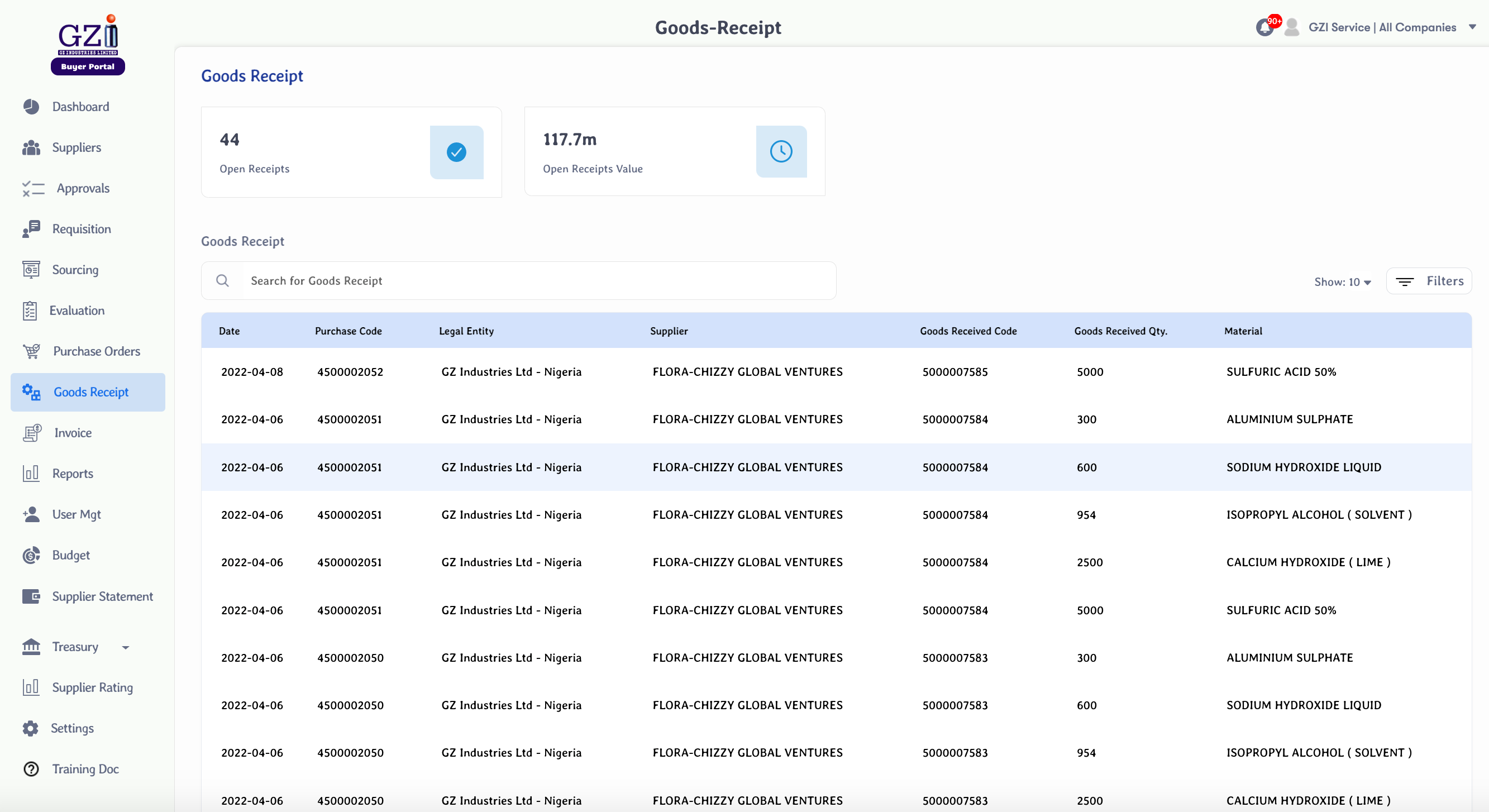This screenshot has height=812, width=1489.
Task: Click the search magnifier icon
Action: click(x=222, y=281)
